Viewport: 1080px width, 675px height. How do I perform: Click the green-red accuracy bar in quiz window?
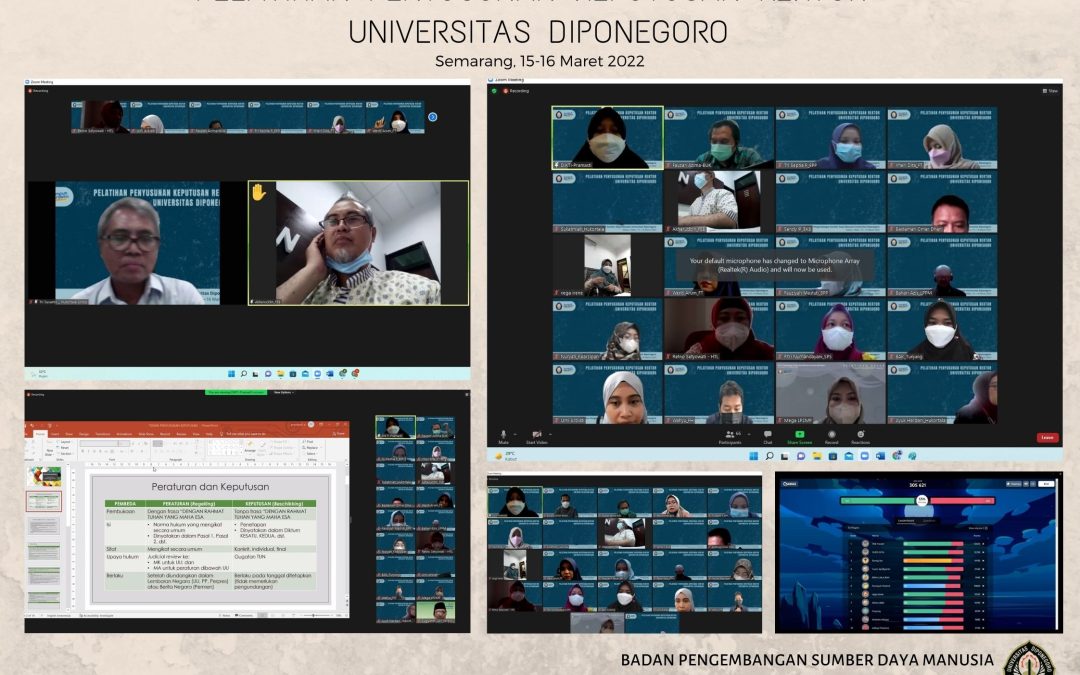pyautogui.click(x=918, y=501)
